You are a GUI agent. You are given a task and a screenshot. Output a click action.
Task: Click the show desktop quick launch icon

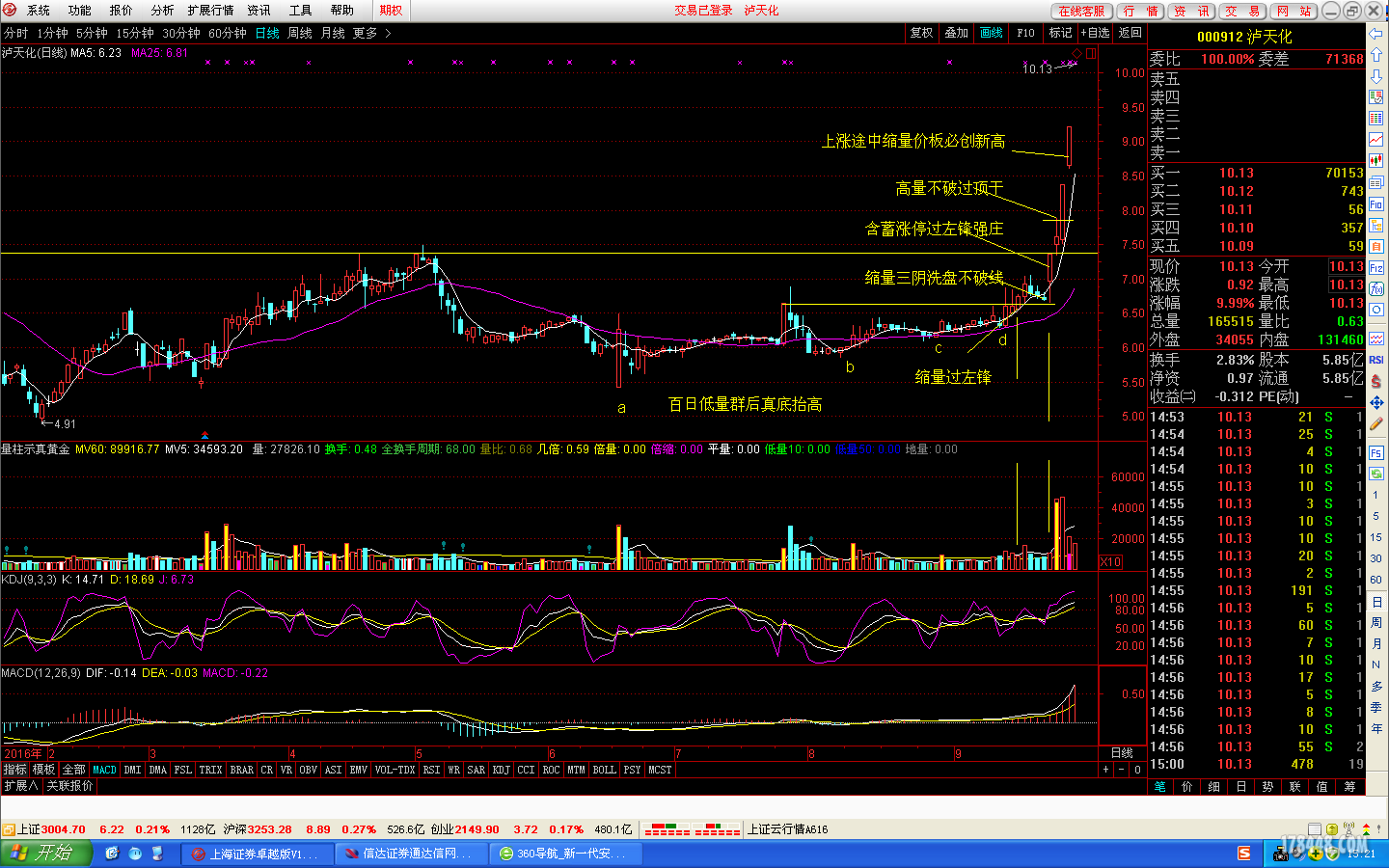pyautogui.click(x=159, y=854)
